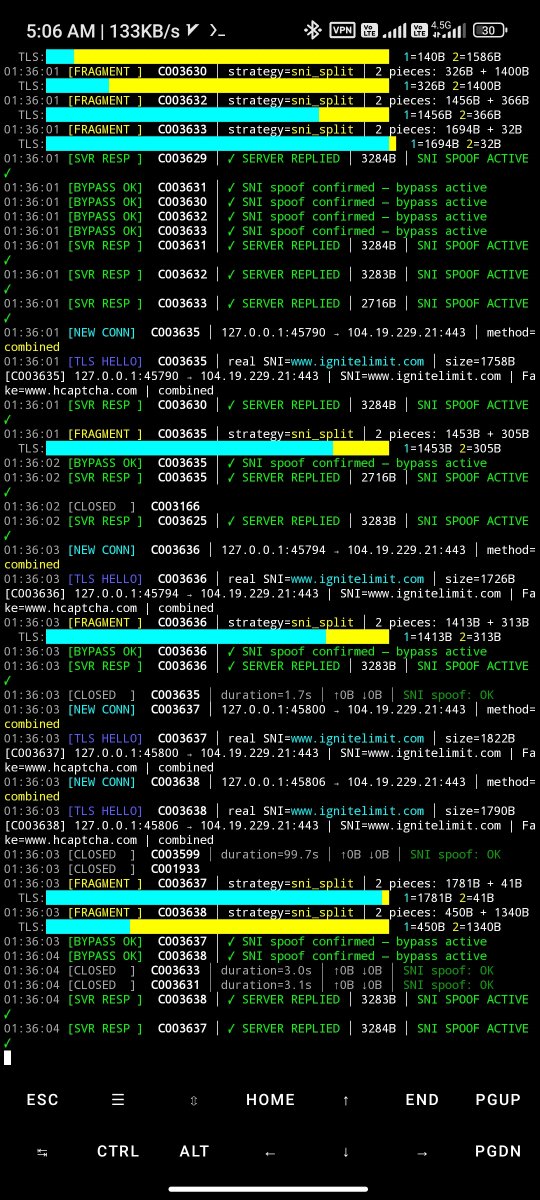540x1200 pixels.
Task: Select the BYPASS OK line for C003631
Action: [x=245, y=188]
